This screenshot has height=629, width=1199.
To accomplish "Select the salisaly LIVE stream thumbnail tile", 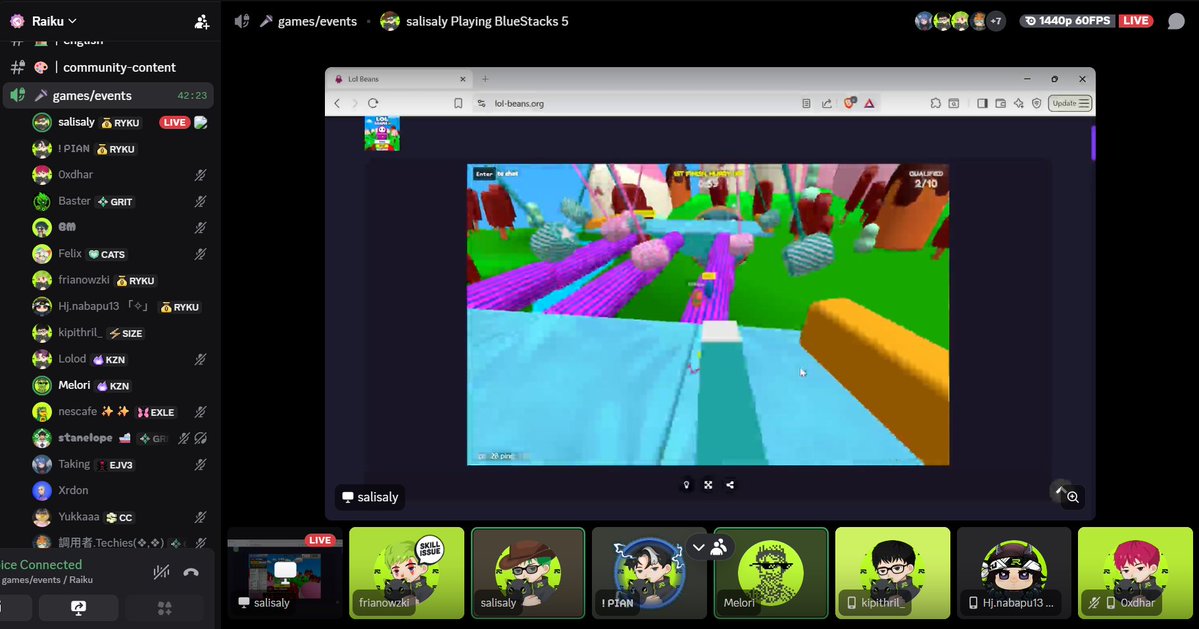I will click(x=284, y=572).
